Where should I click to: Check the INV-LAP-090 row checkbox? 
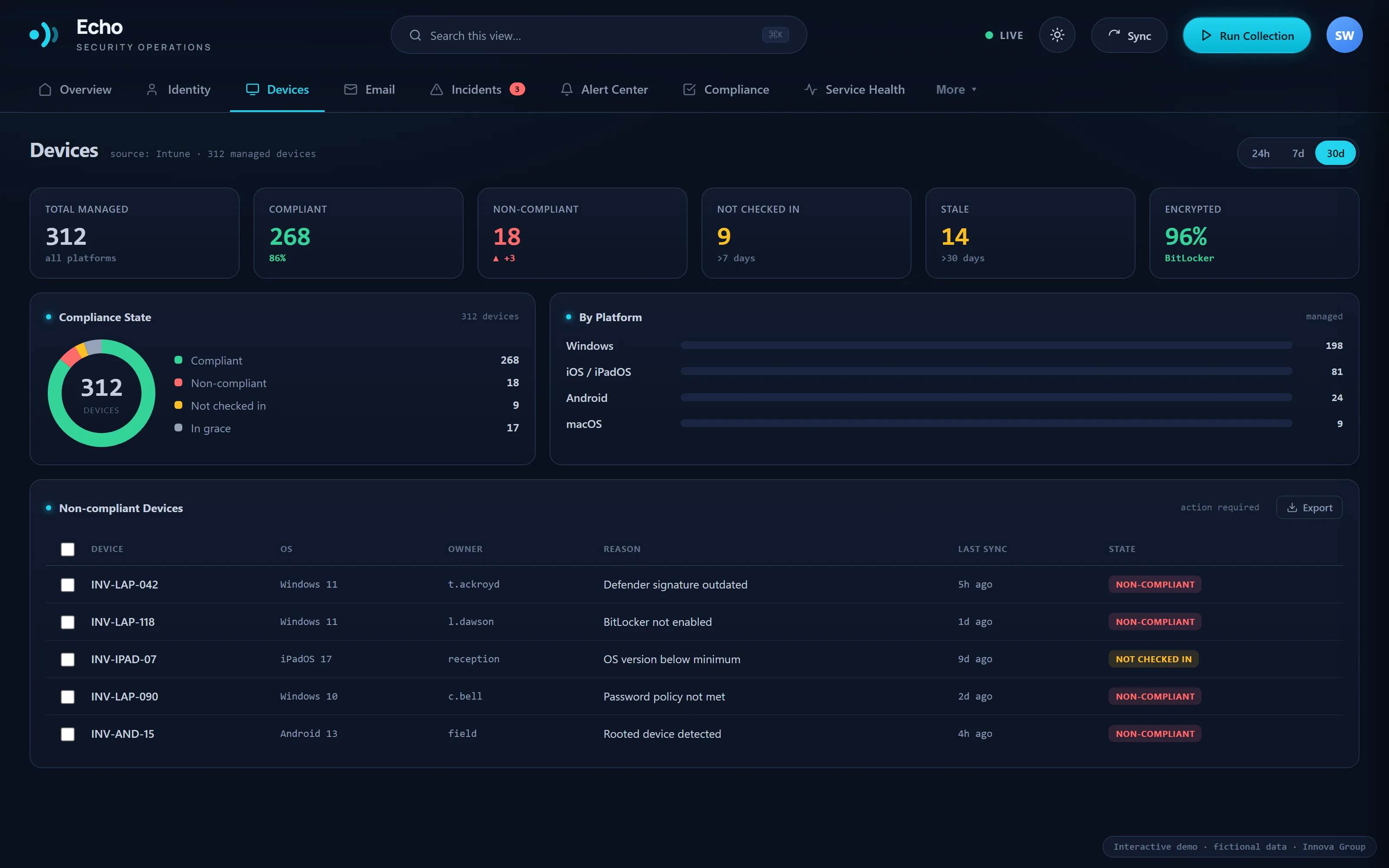click(68, 696)
